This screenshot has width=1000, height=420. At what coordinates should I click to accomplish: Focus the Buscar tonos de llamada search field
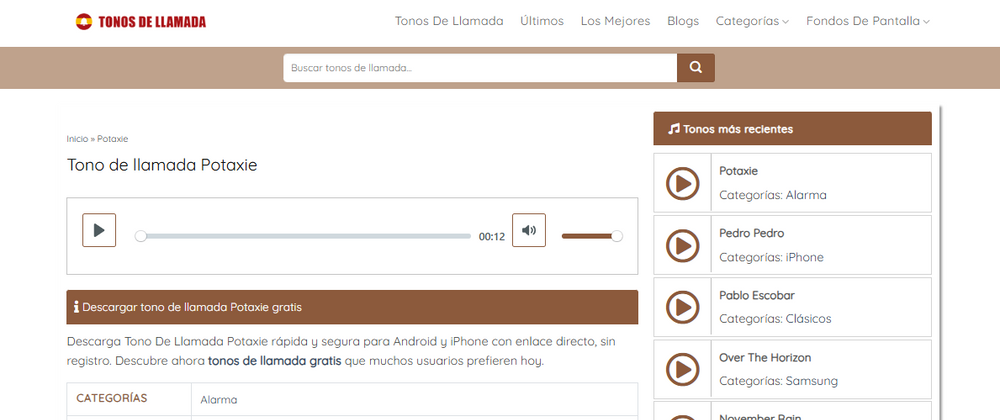click(x=480, y=68)
